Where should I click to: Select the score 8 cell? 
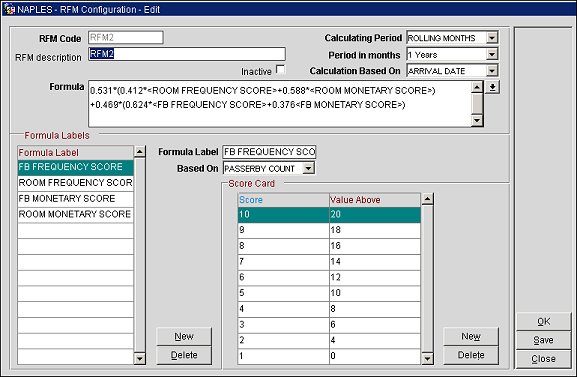tap(283, 246)
